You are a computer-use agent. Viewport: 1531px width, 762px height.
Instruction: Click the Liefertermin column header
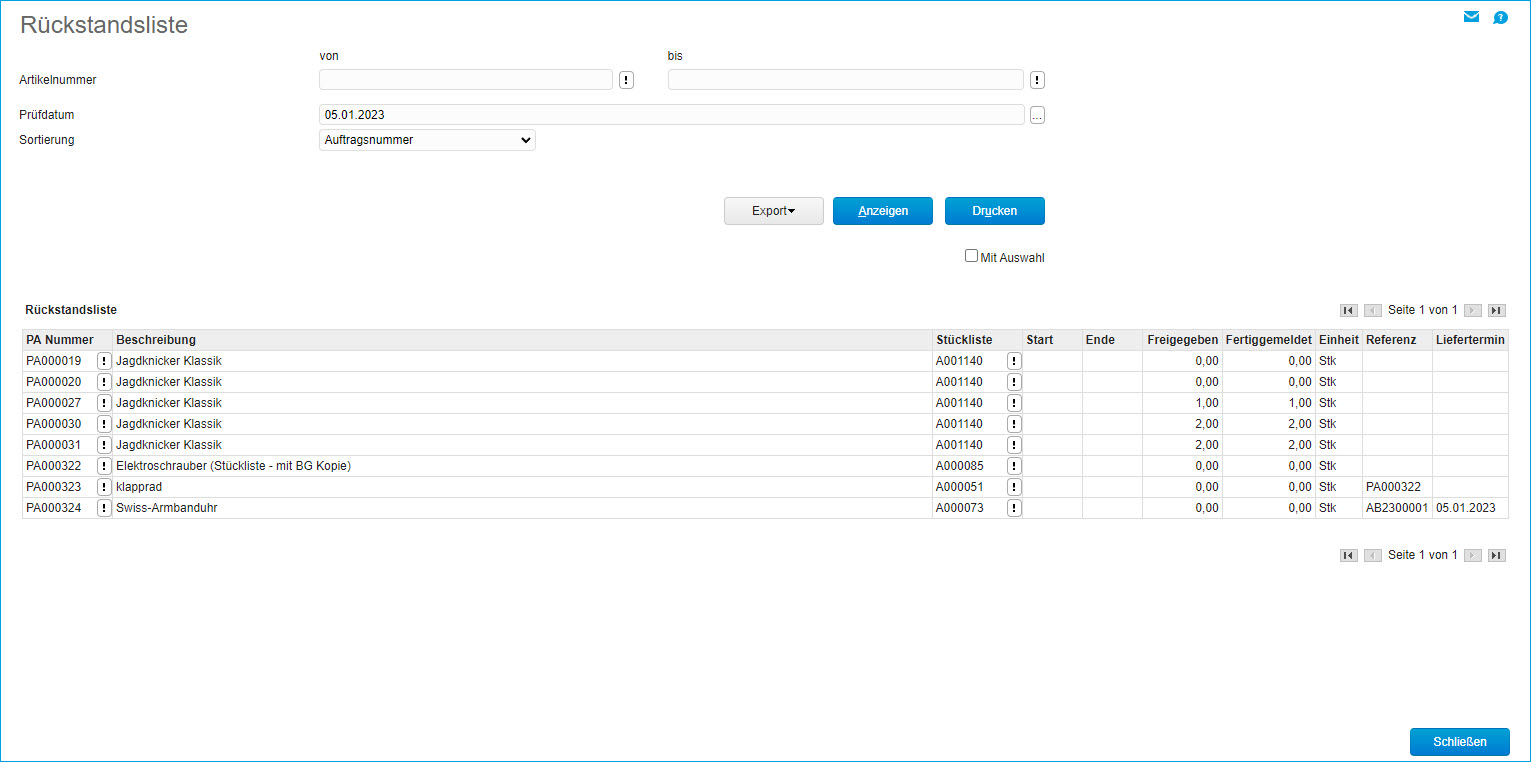coord(1470,340)
